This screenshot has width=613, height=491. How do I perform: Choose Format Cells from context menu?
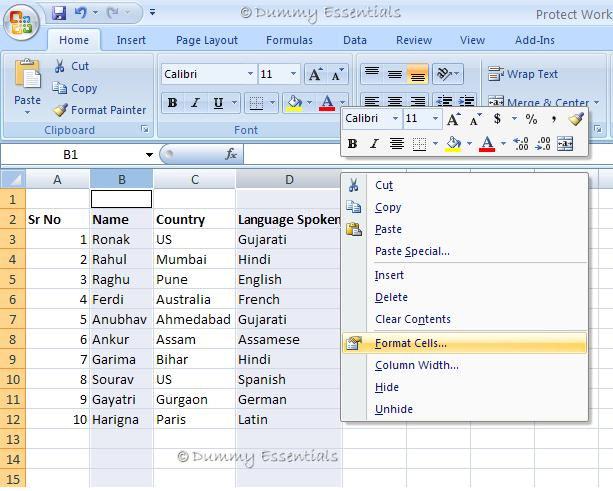click(x=464, y=343)
